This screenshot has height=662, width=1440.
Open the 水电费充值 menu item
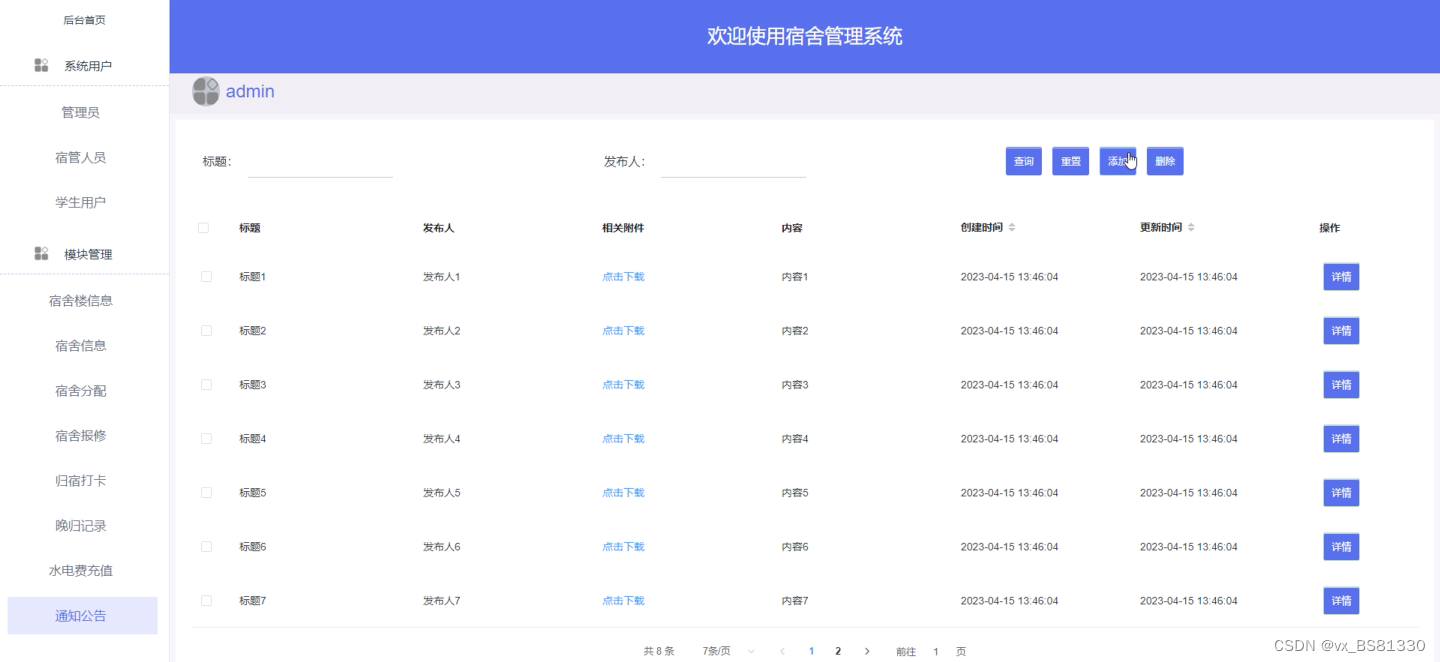pyautogui.click(x=81, y=571)
